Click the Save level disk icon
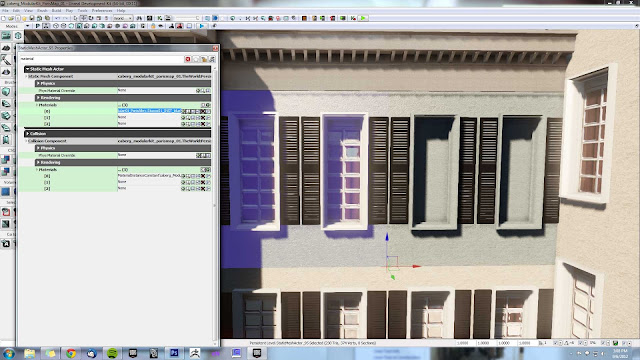 click(31, 18)
